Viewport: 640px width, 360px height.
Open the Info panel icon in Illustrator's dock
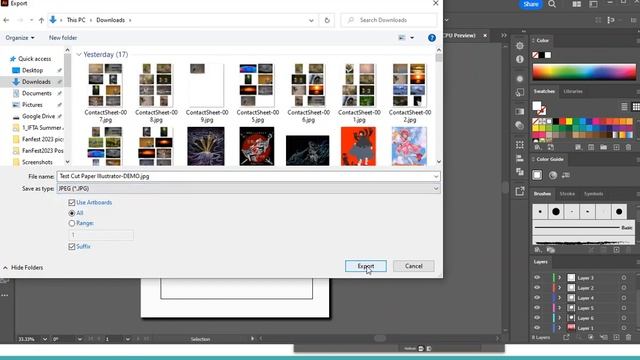(520, 59)
